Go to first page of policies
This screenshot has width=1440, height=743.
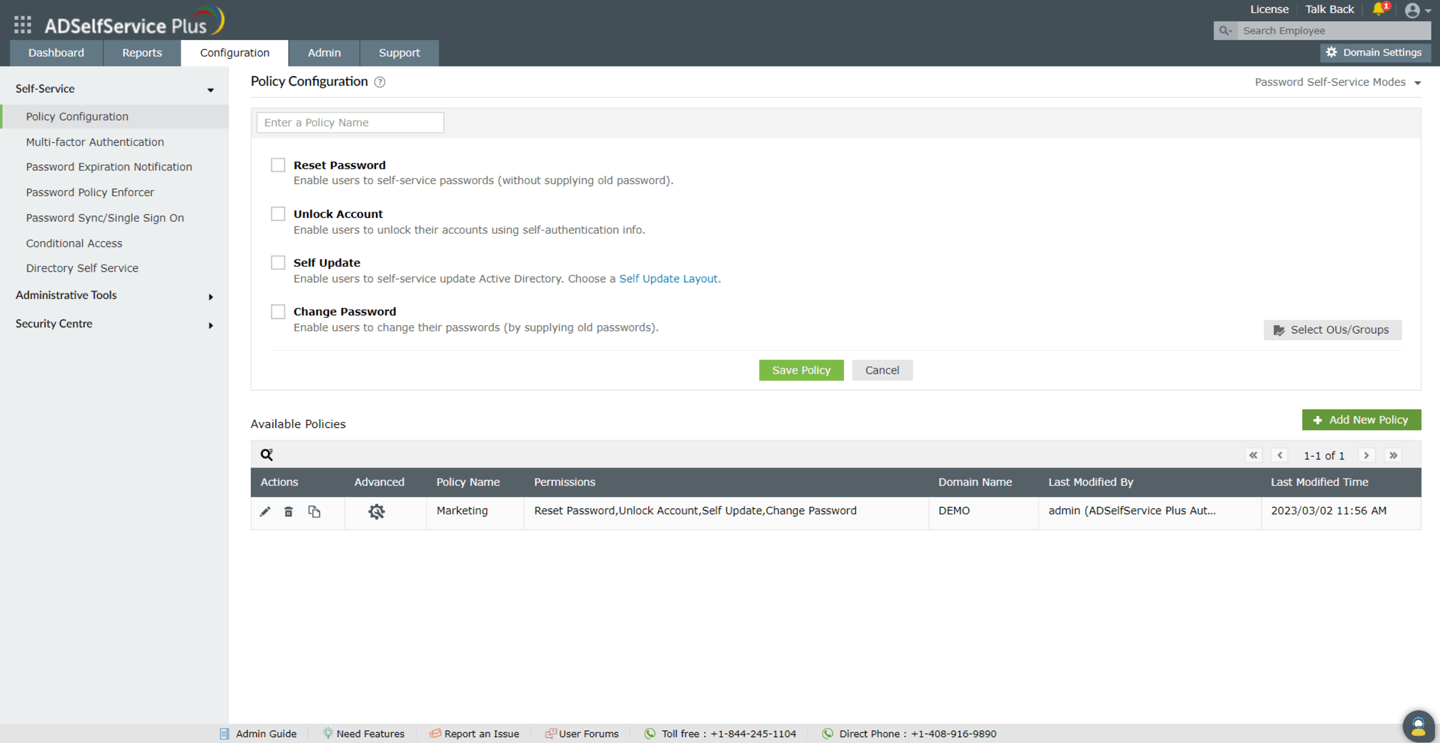1253,455
